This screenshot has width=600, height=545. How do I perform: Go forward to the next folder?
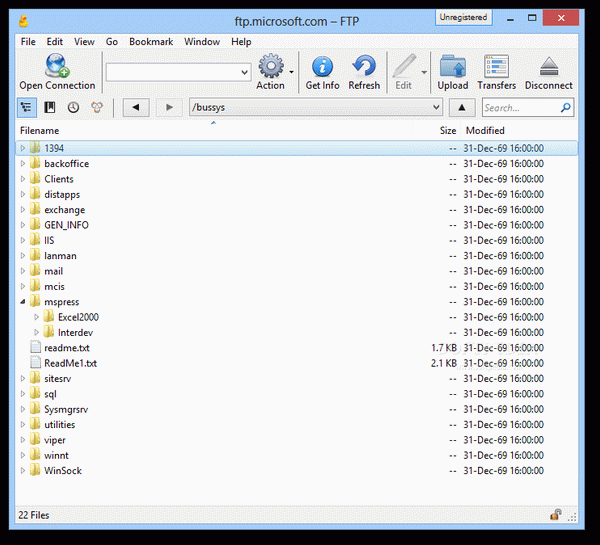tap(169, 108)
